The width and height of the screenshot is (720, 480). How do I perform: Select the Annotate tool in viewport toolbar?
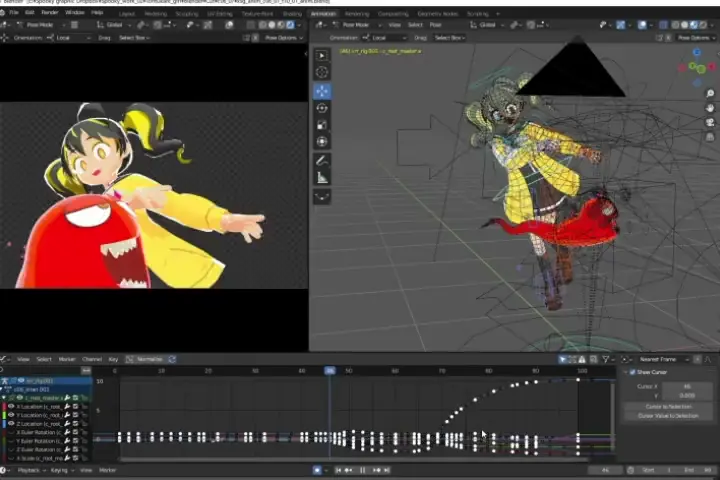(322, 160)
